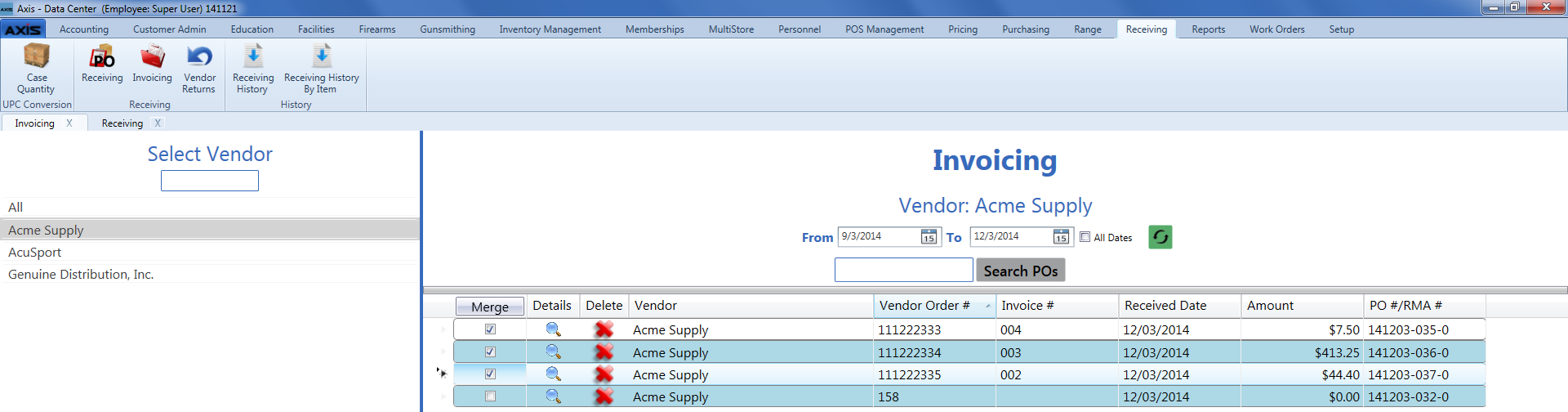Open the Receiving History ribbon icon
The width and height of the screenshot is (1568, 412).
253,69
